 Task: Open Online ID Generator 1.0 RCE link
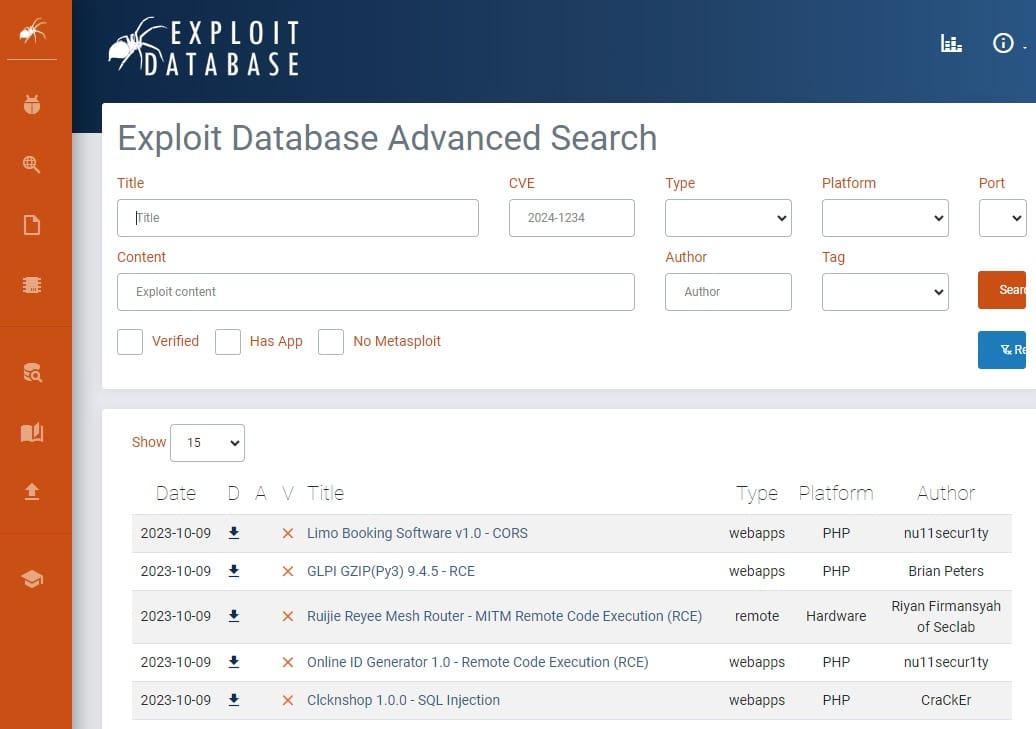coord(478,662)
